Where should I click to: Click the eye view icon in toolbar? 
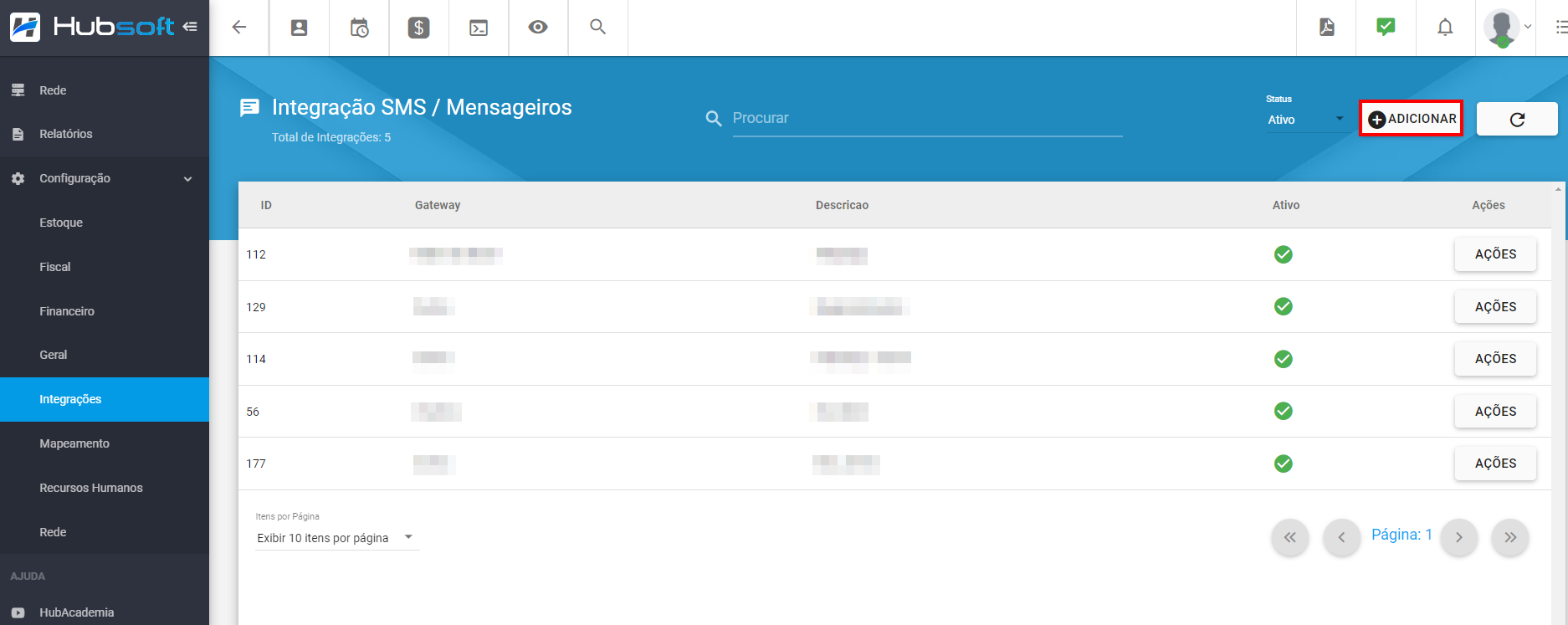(x=538, y=27)
